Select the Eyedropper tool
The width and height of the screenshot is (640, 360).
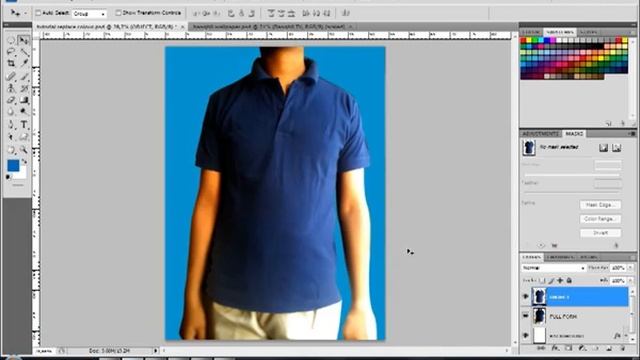24,63
